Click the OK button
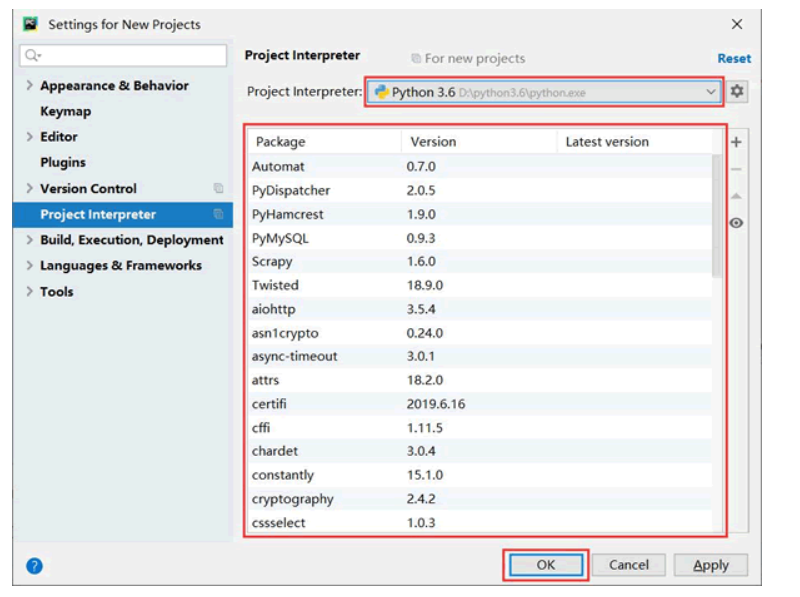 (x=546, y=565)
